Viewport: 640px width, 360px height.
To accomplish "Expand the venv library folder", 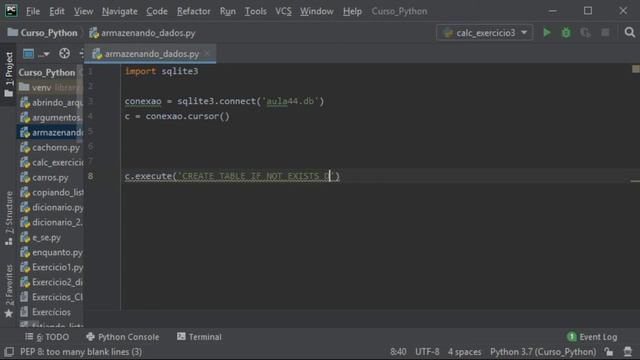I will [50, 87].
